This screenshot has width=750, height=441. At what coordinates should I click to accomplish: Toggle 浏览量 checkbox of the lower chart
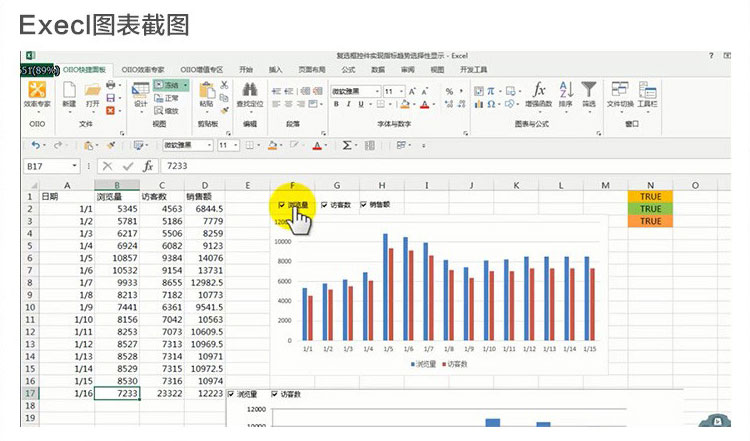pos(231,394)
